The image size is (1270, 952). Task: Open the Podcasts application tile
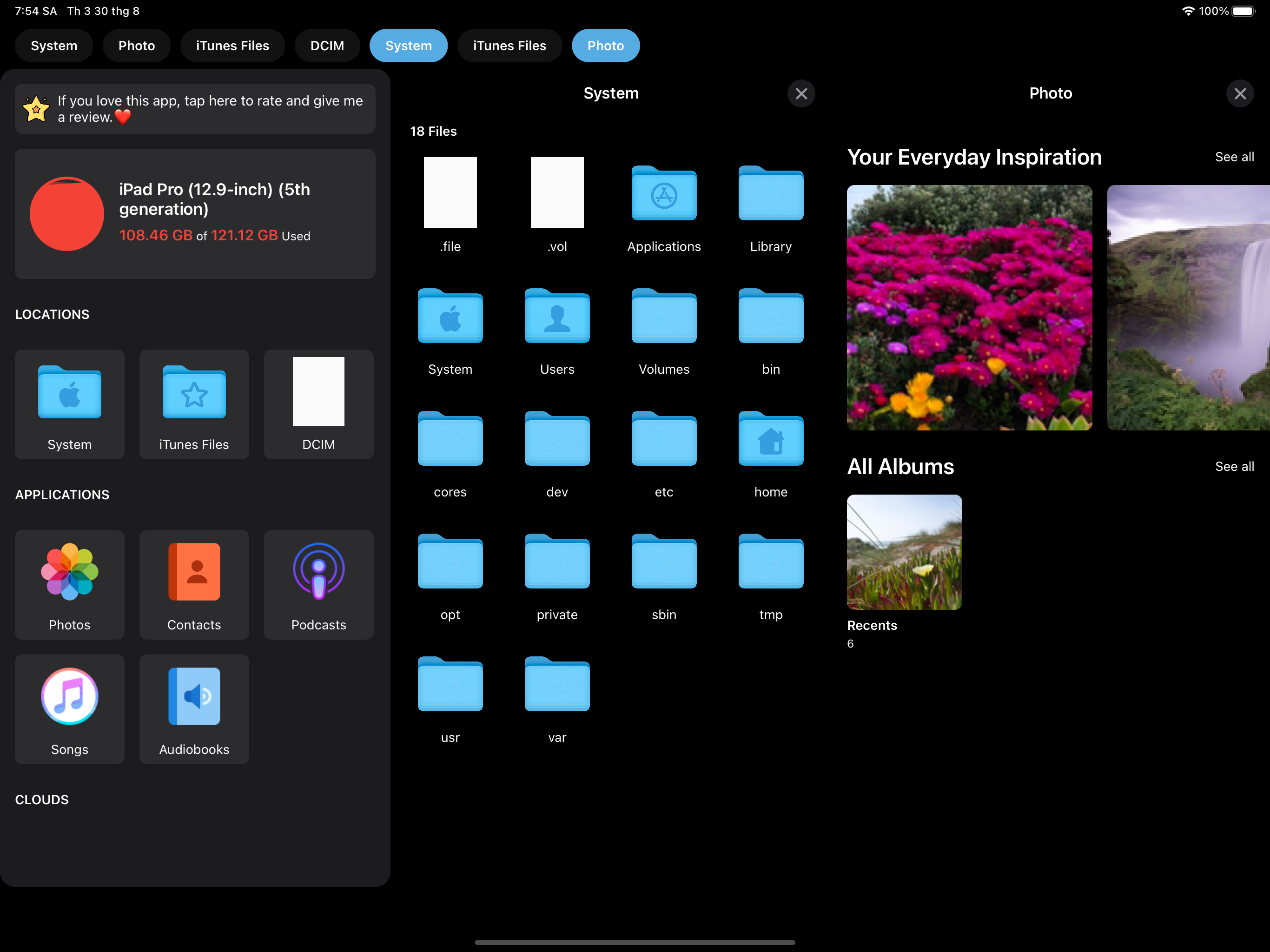[x=318, y=584]
